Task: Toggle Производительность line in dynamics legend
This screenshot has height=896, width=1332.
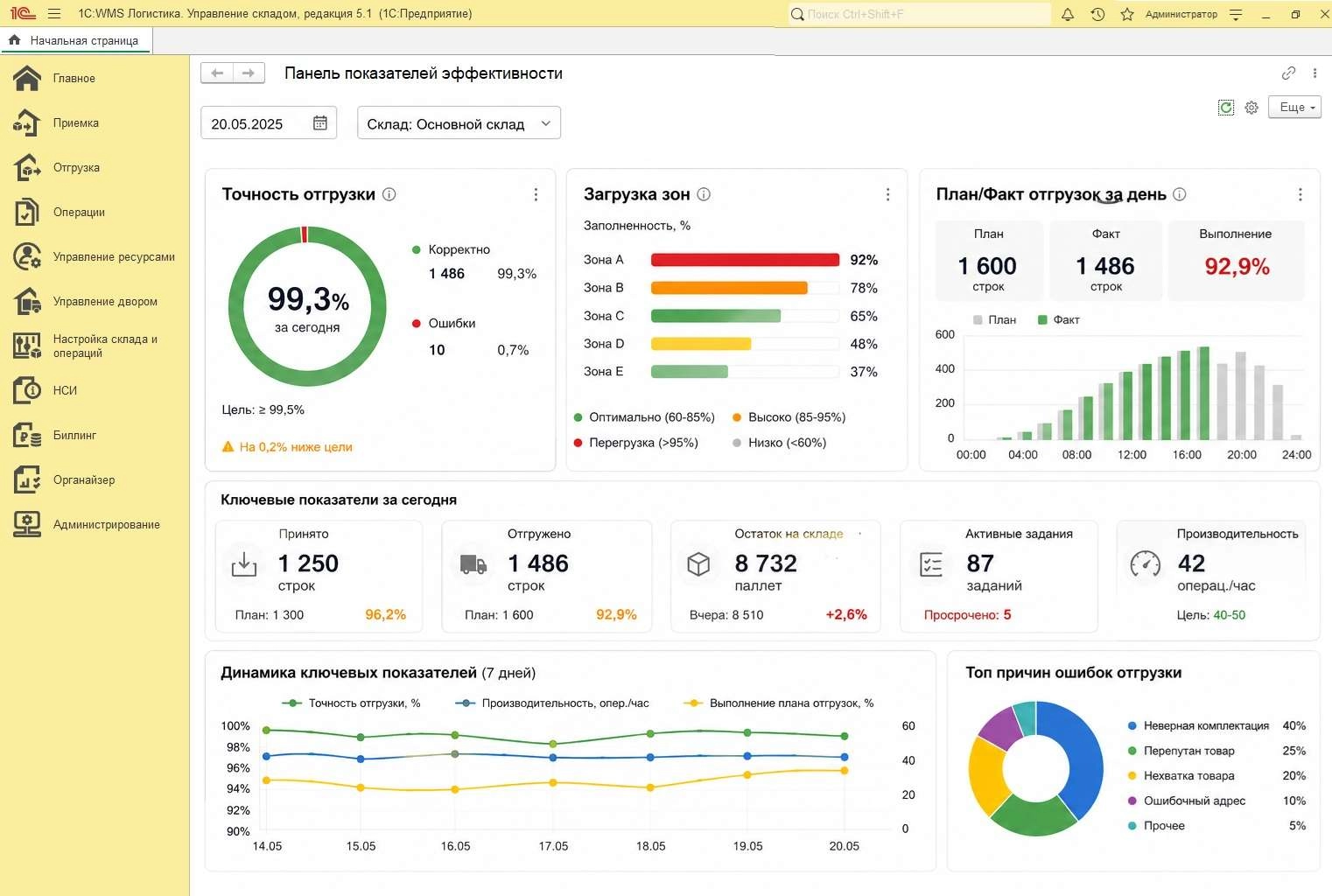Action: [x=552, y=703]
